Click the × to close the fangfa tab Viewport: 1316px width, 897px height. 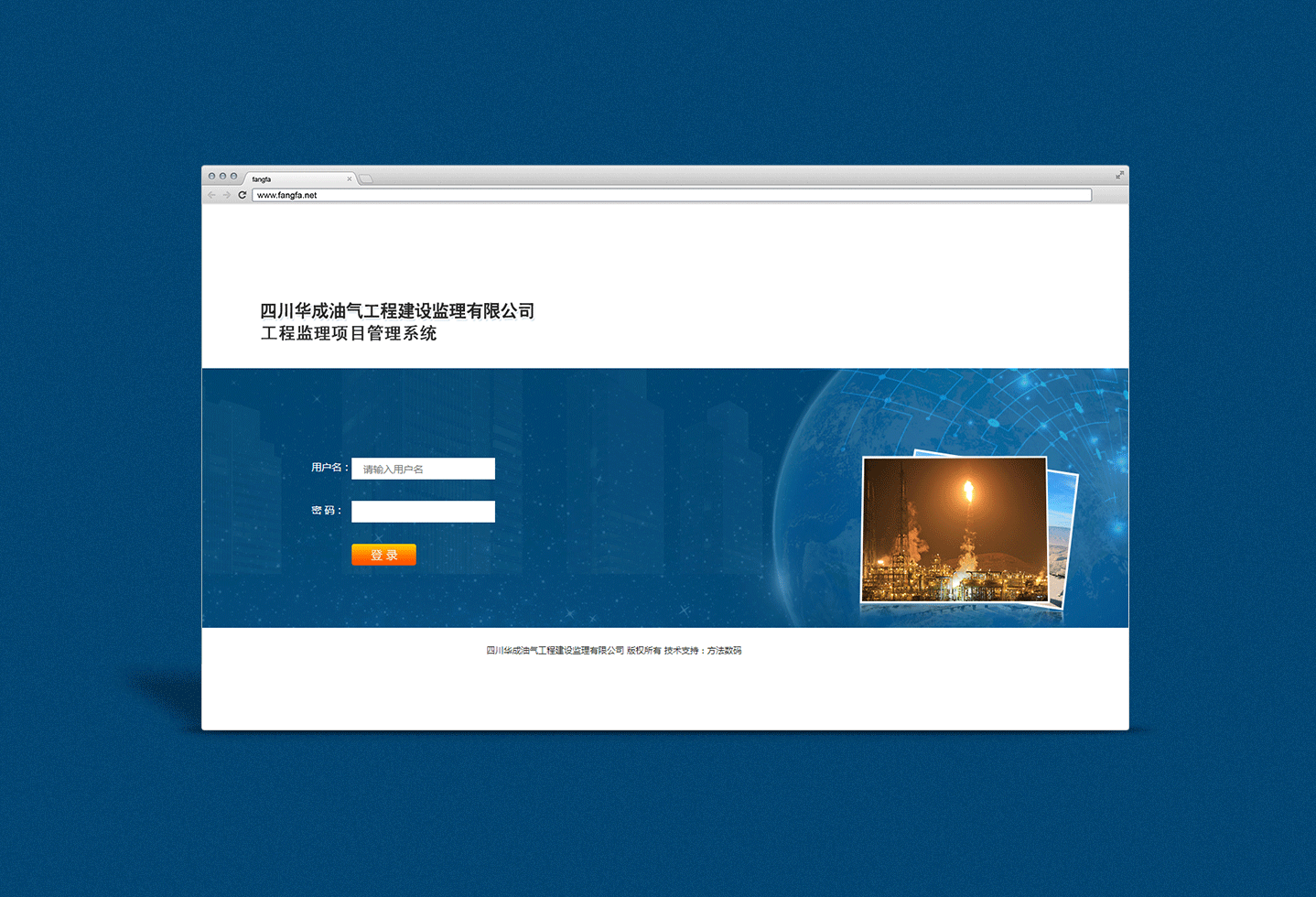point(349,178)
